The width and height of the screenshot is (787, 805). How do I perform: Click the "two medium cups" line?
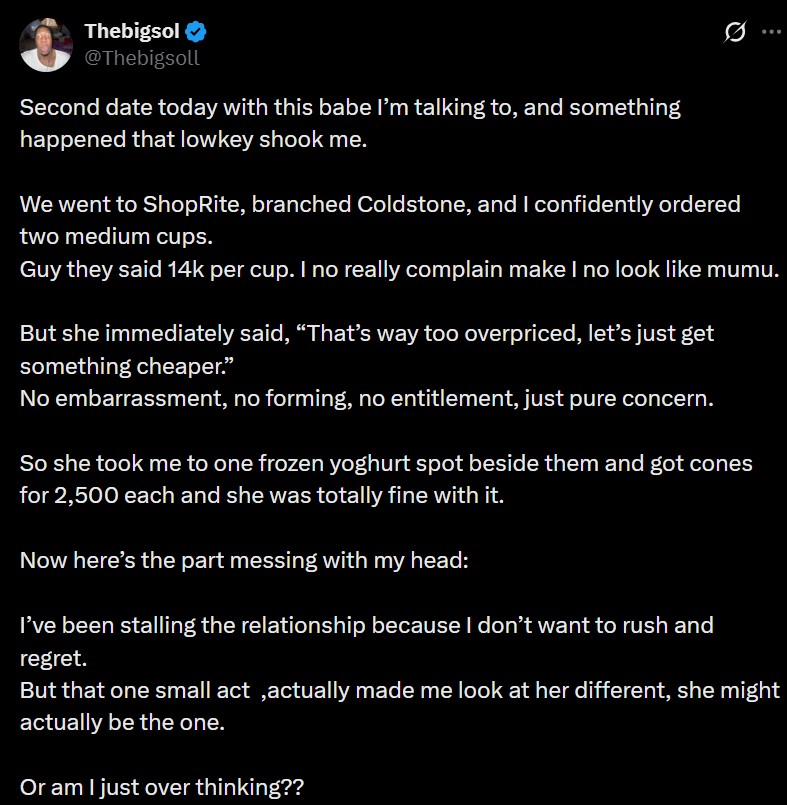pos(115,237)
